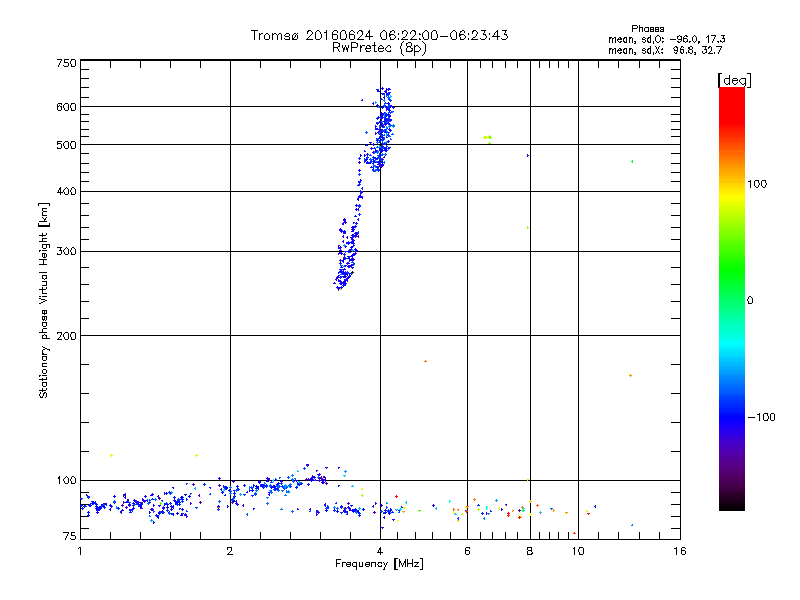Click the "mean, sd,X: 96.8, 32.7" line
The image size is (800, 600).
click(x=665, y=50)
